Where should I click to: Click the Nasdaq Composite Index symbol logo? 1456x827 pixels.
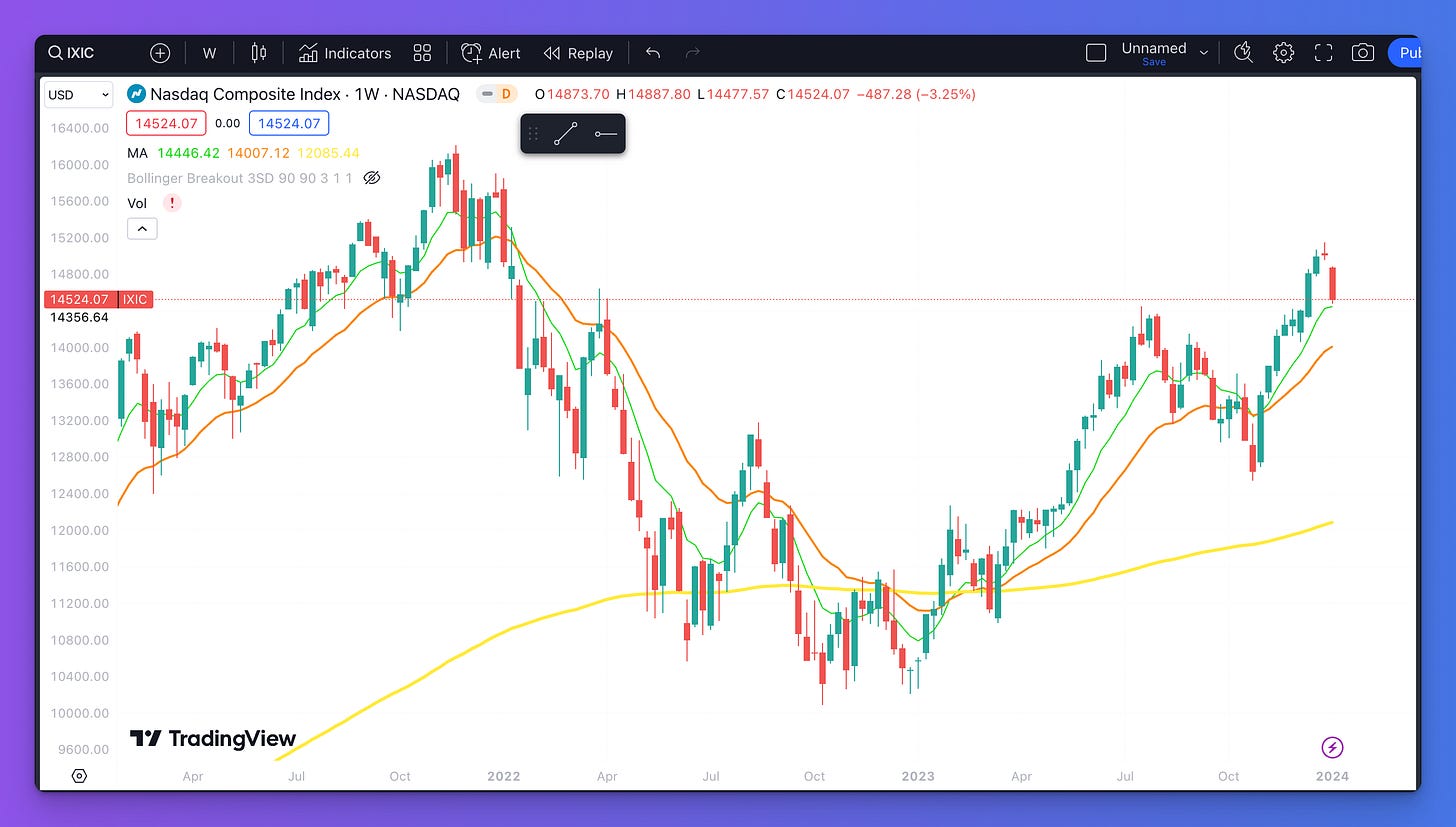point(136,95)
